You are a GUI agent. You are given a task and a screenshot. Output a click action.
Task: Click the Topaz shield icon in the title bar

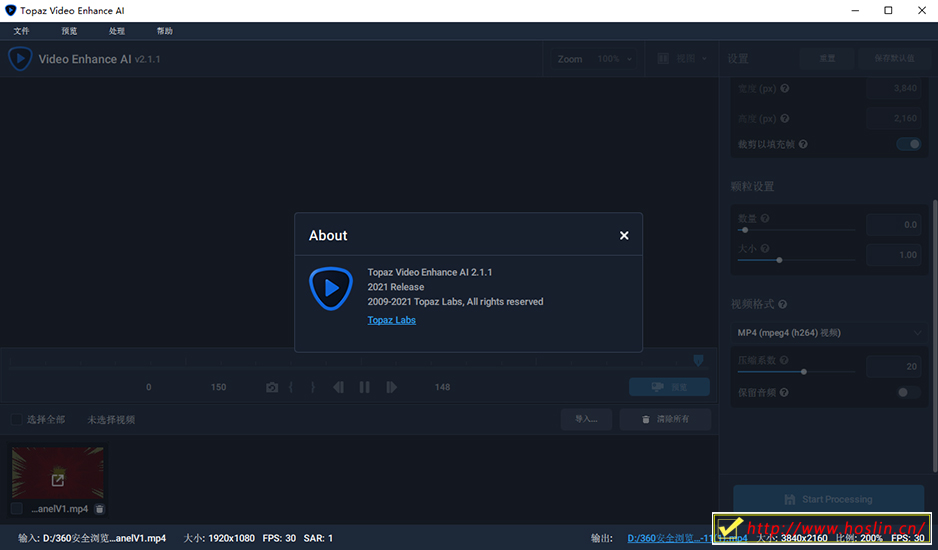(x=10, y=10)
